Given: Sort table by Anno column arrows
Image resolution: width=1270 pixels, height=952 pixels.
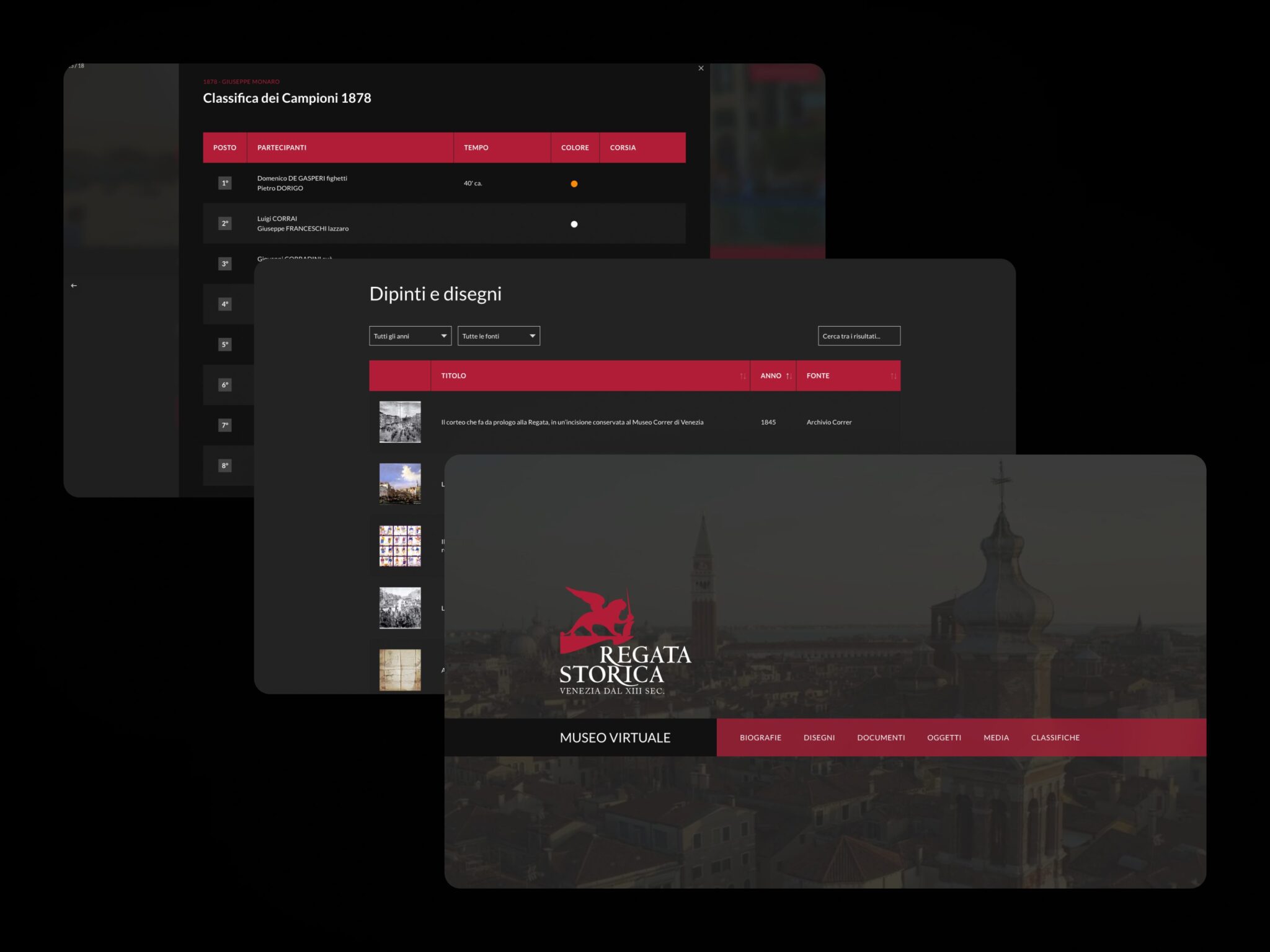Looking at the screenshot, I should [x=788, y=376].
